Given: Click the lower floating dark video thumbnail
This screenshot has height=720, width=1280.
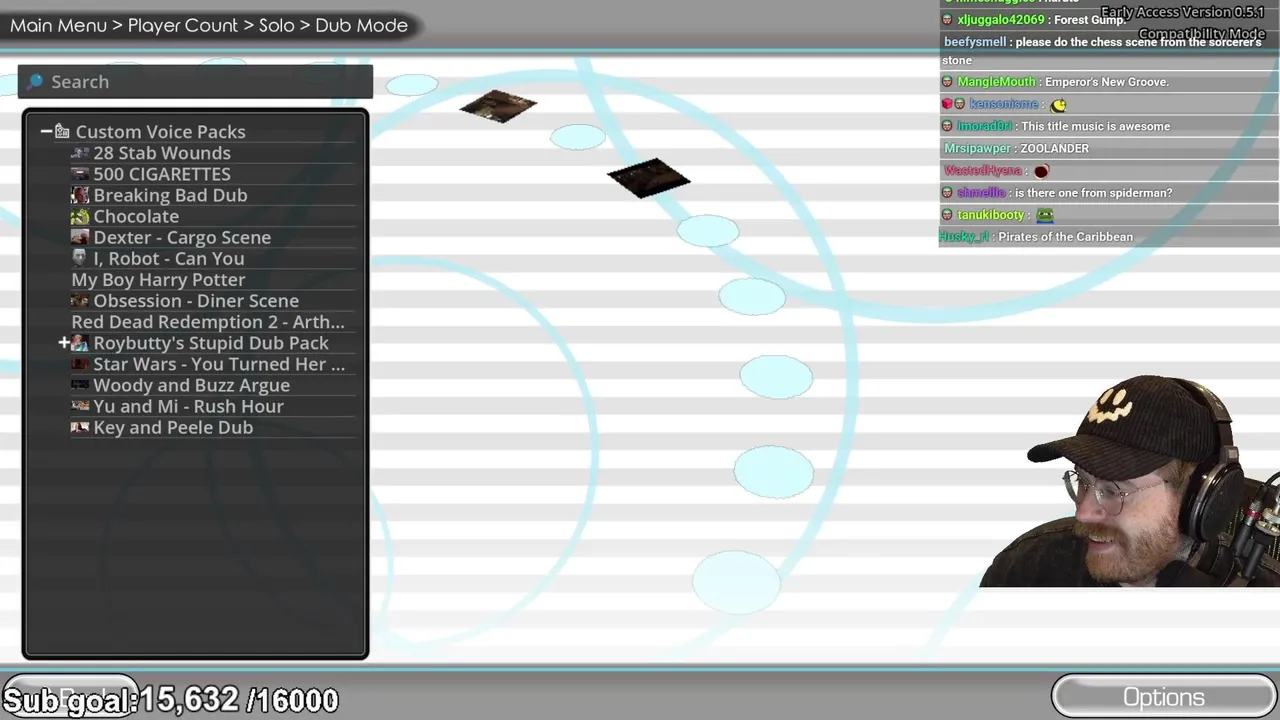Looking at the screenshot, I should pos(648,178).
